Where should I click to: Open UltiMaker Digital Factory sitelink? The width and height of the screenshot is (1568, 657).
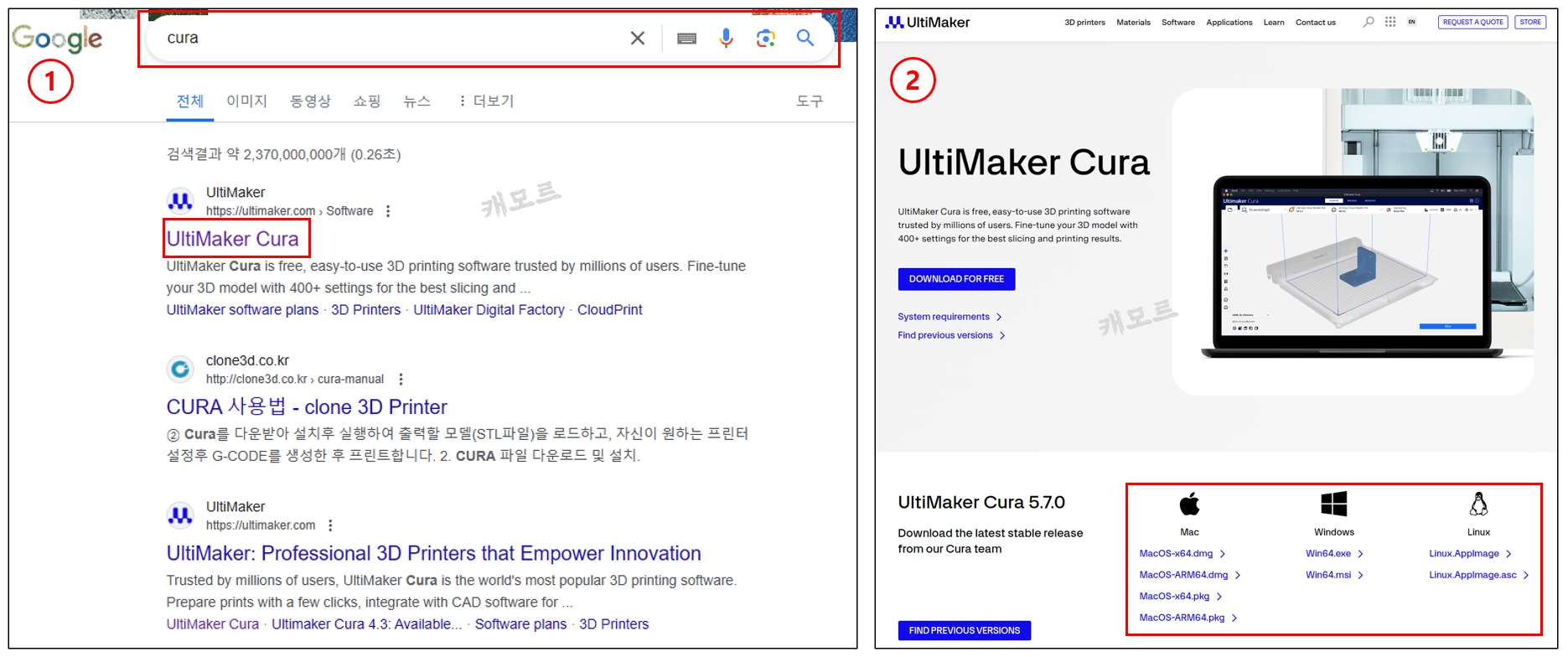(x=489, y=310)
